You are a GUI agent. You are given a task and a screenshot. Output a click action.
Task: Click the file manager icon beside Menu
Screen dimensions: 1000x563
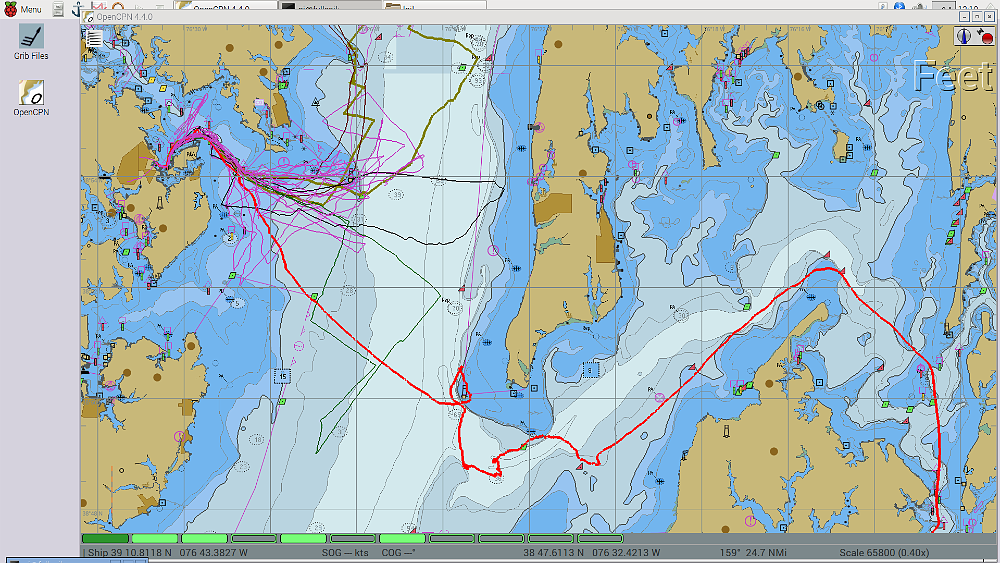57,8
